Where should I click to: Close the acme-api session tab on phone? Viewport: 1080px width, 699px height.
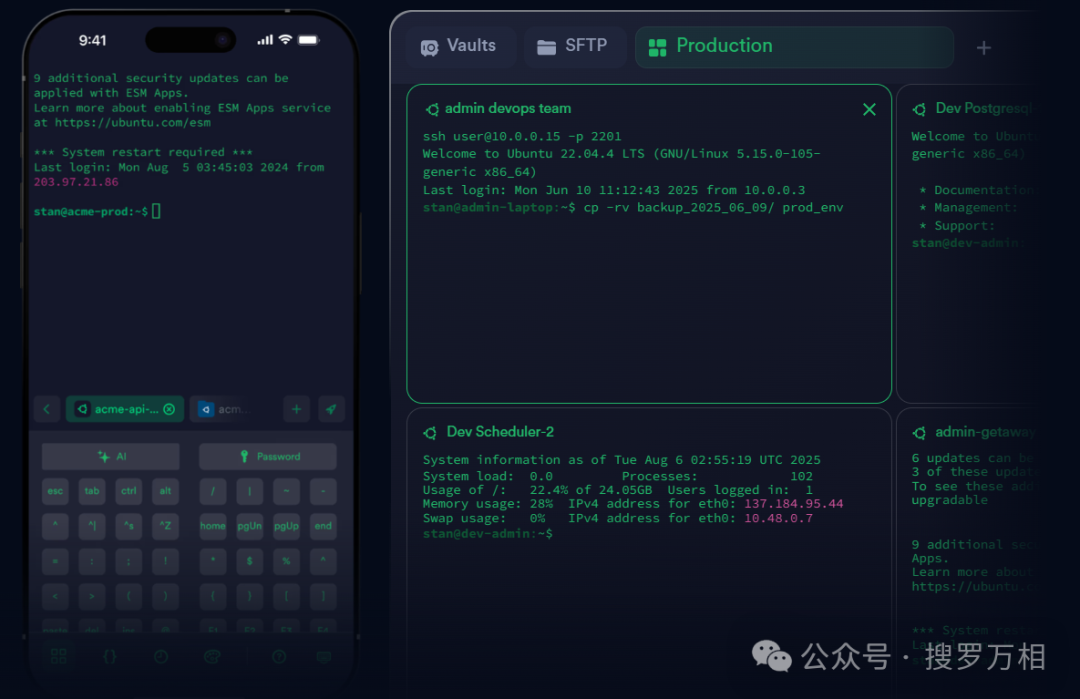tap(169, 409)
